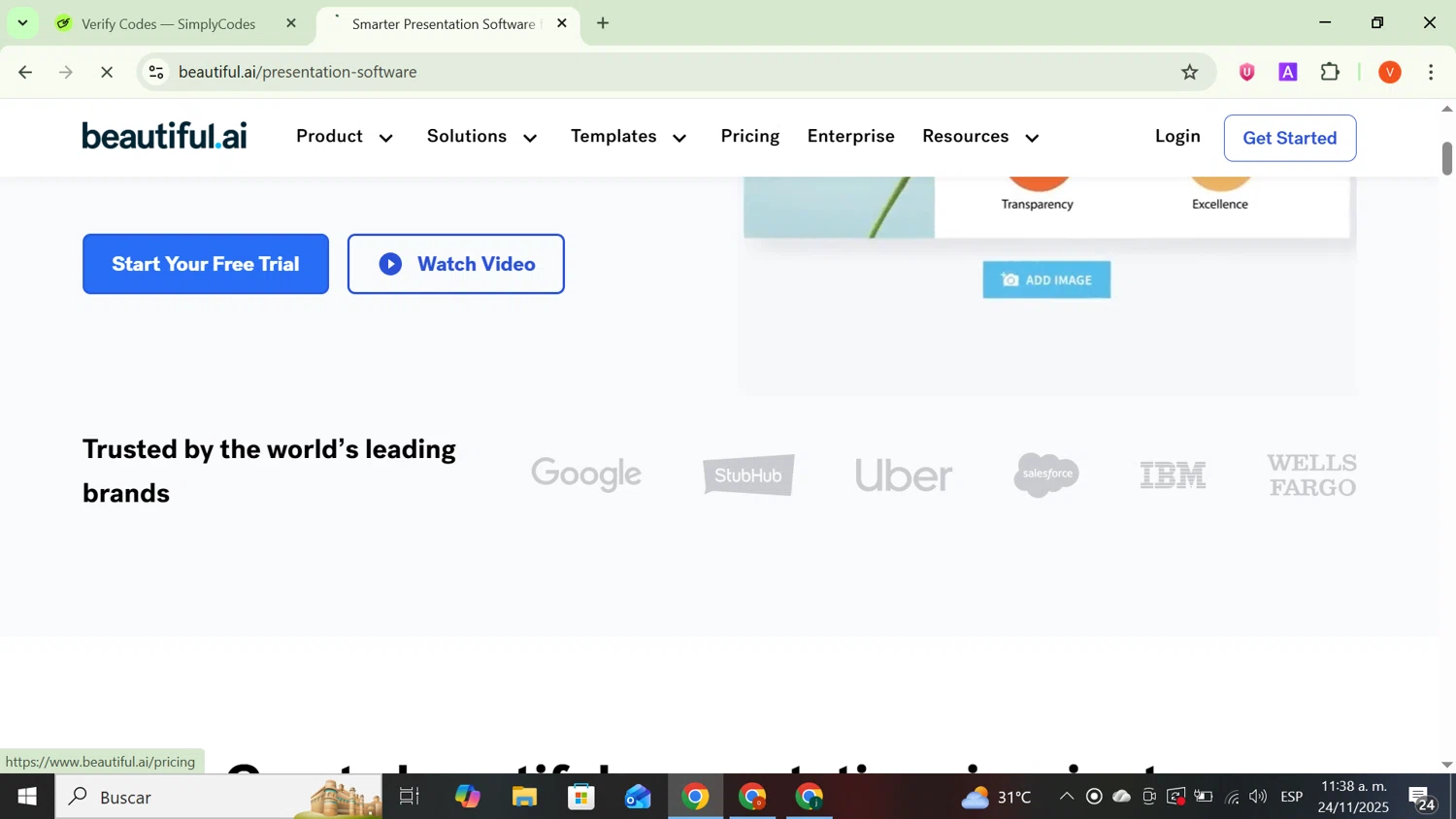The width and height of the screenshot is (1456, 819).
Task: Open the Solutions menu label
Action: point(467,136)
